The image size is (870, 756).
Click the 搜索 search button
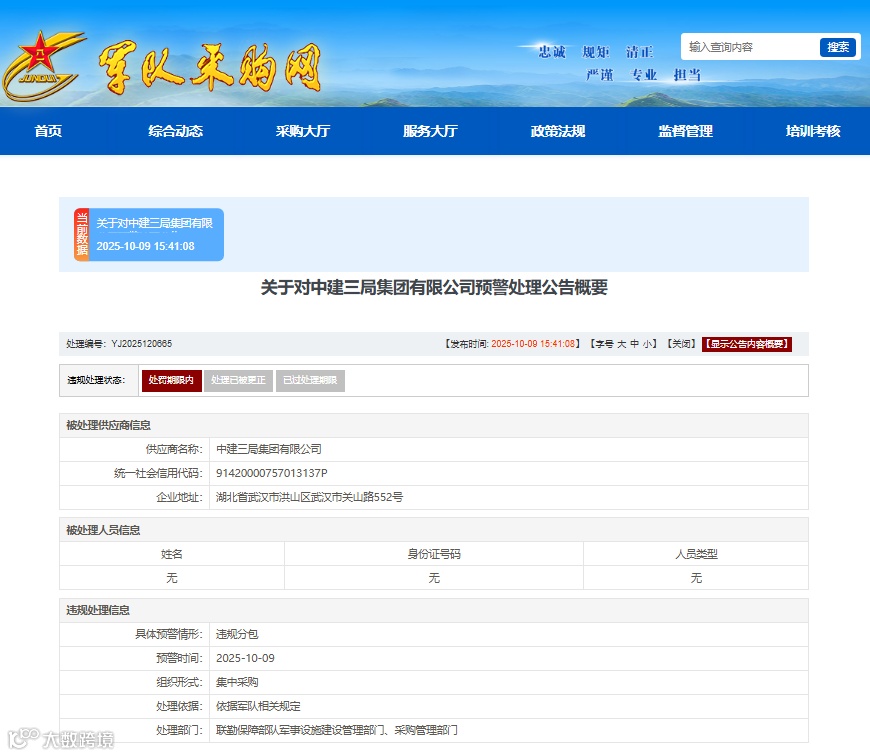click(838, 47)
